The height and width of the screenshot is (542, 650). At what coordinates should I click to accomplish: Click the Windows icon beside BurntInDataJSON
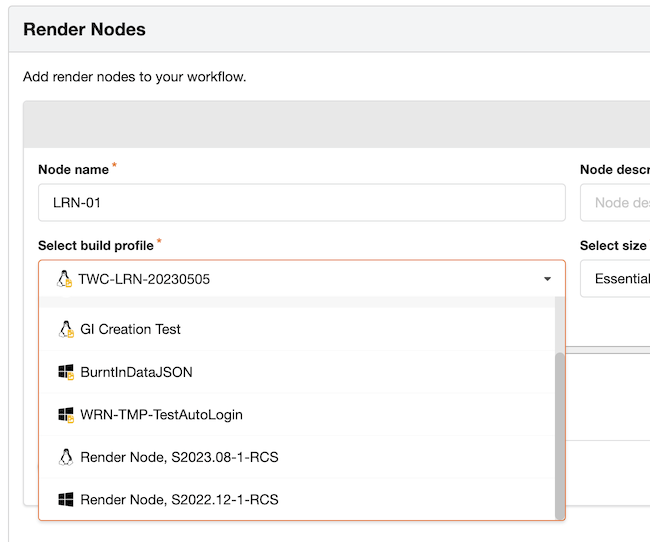66,372
